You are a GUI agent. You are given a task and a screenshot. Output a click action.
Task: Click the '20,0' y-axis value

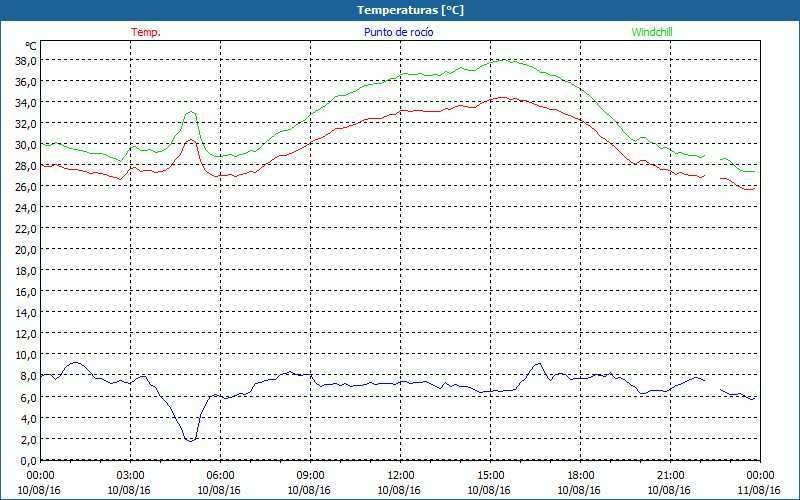click(x=26, y=249)
